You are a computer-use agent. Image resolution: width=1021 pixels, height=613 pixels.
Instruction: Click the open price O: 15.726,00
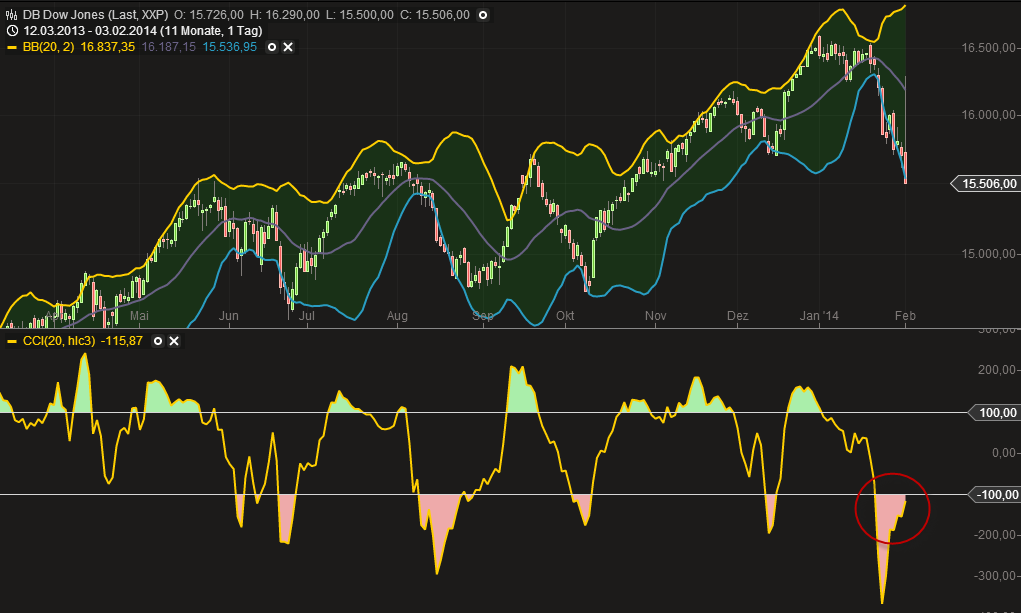[x=209, y=15]
